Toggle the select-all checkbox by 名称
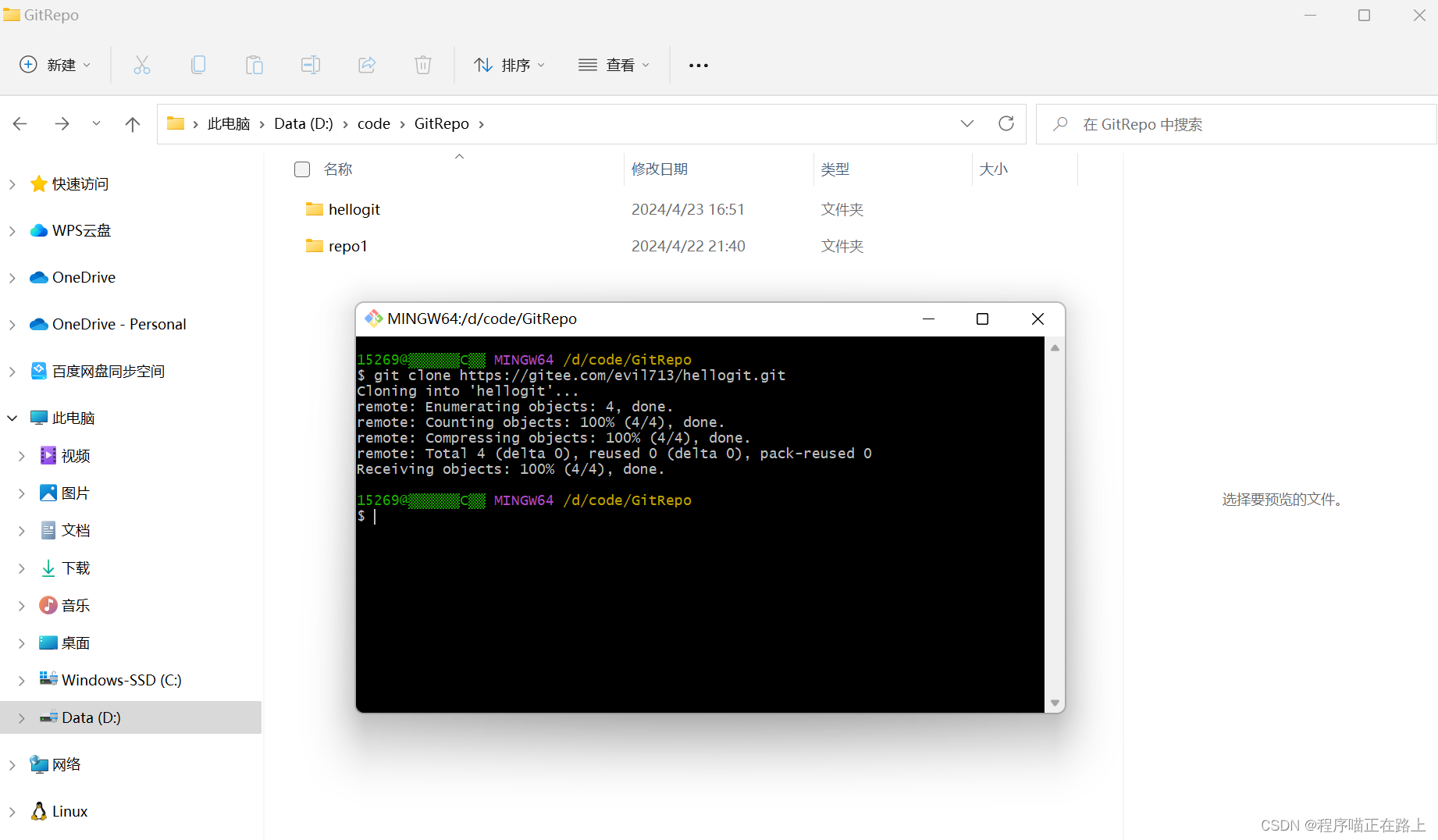The height and width of the screenshot is (840, 1438). (x=302, y=169)
